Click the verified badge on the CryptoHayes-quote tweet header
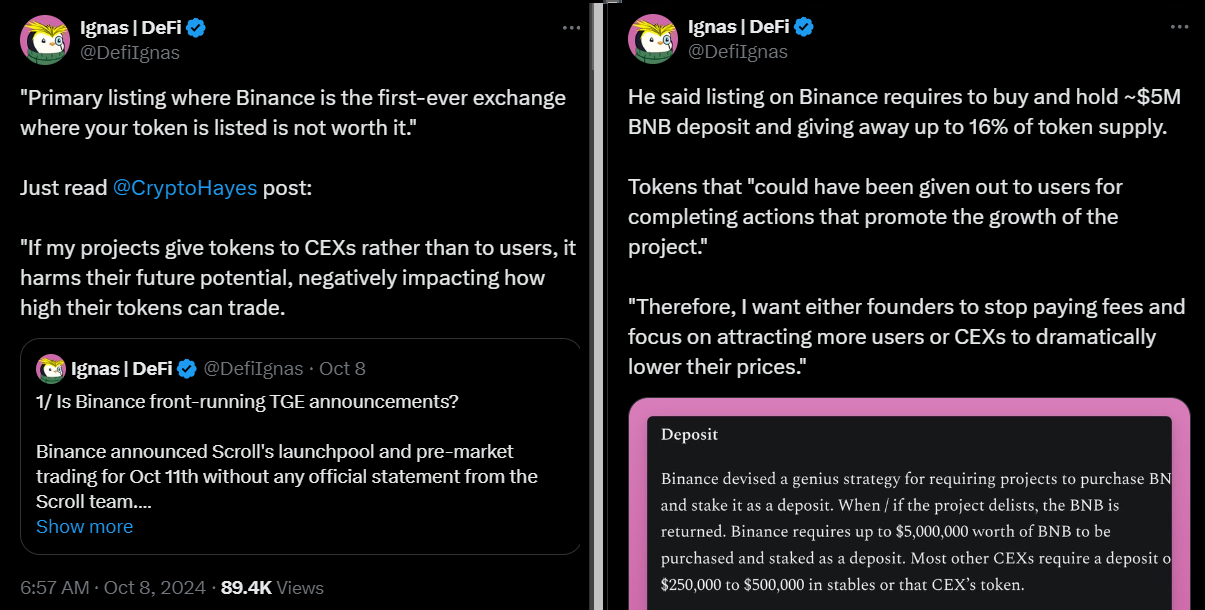Viewport: 1205px width, 610px height. [197, 28]
